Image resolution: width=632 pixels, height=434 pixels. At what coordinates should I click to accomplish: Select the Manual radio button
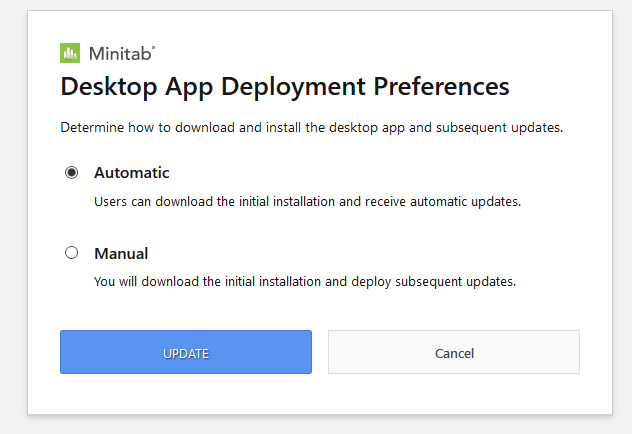point(71,253)
